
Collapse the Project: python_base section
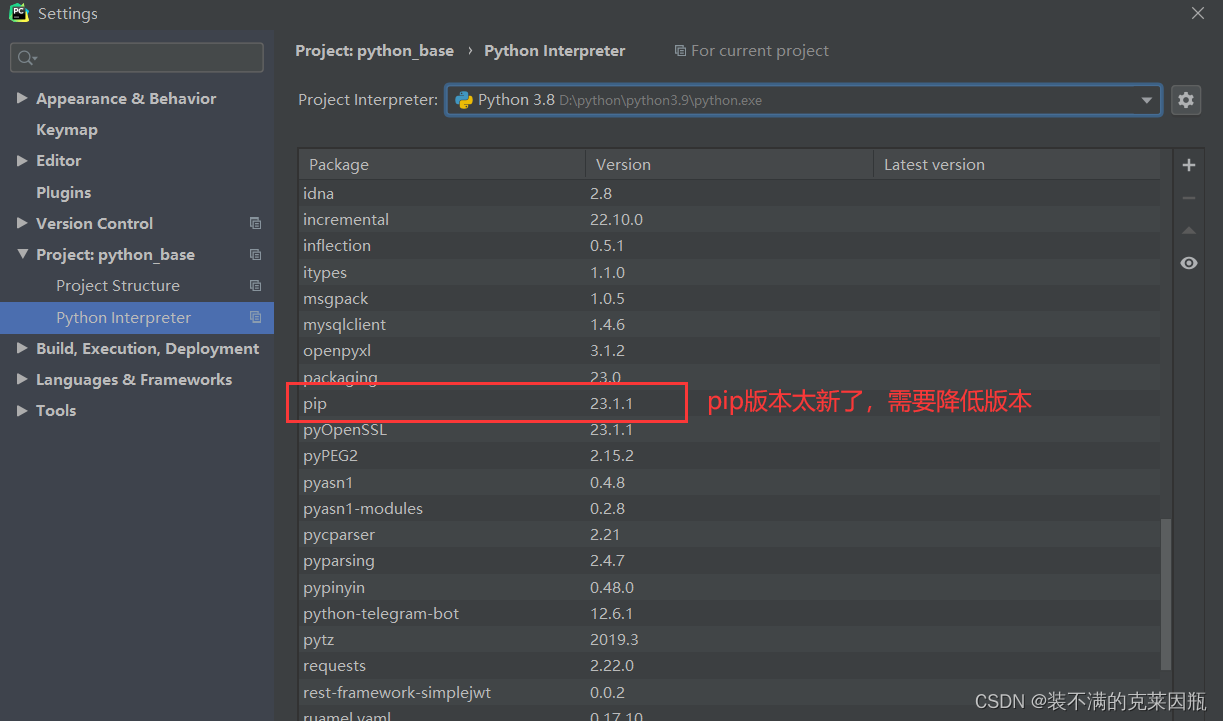22,254
